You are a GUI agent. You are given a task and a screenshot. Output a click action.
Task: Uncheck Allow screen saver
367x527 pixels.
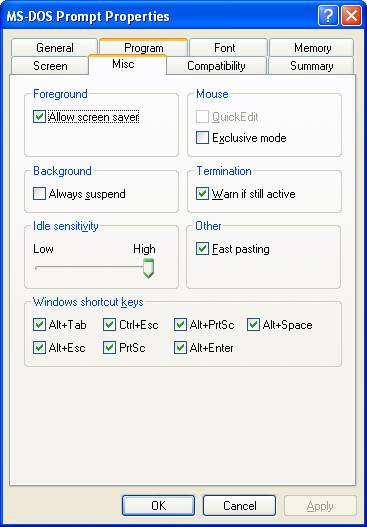(x=39, y=117)
